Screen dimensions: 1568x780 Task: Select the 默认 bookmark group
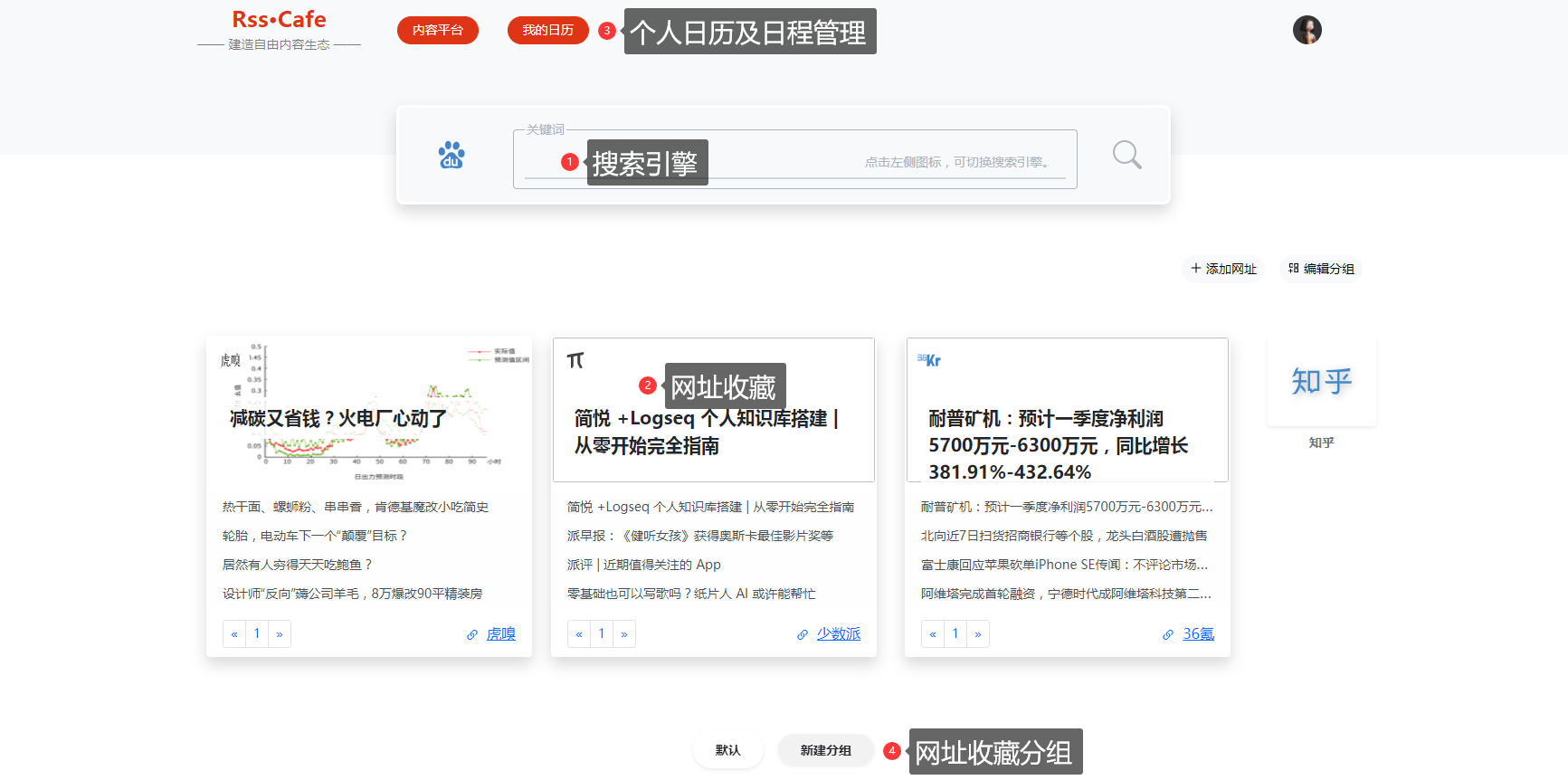[x=727, y=750]
